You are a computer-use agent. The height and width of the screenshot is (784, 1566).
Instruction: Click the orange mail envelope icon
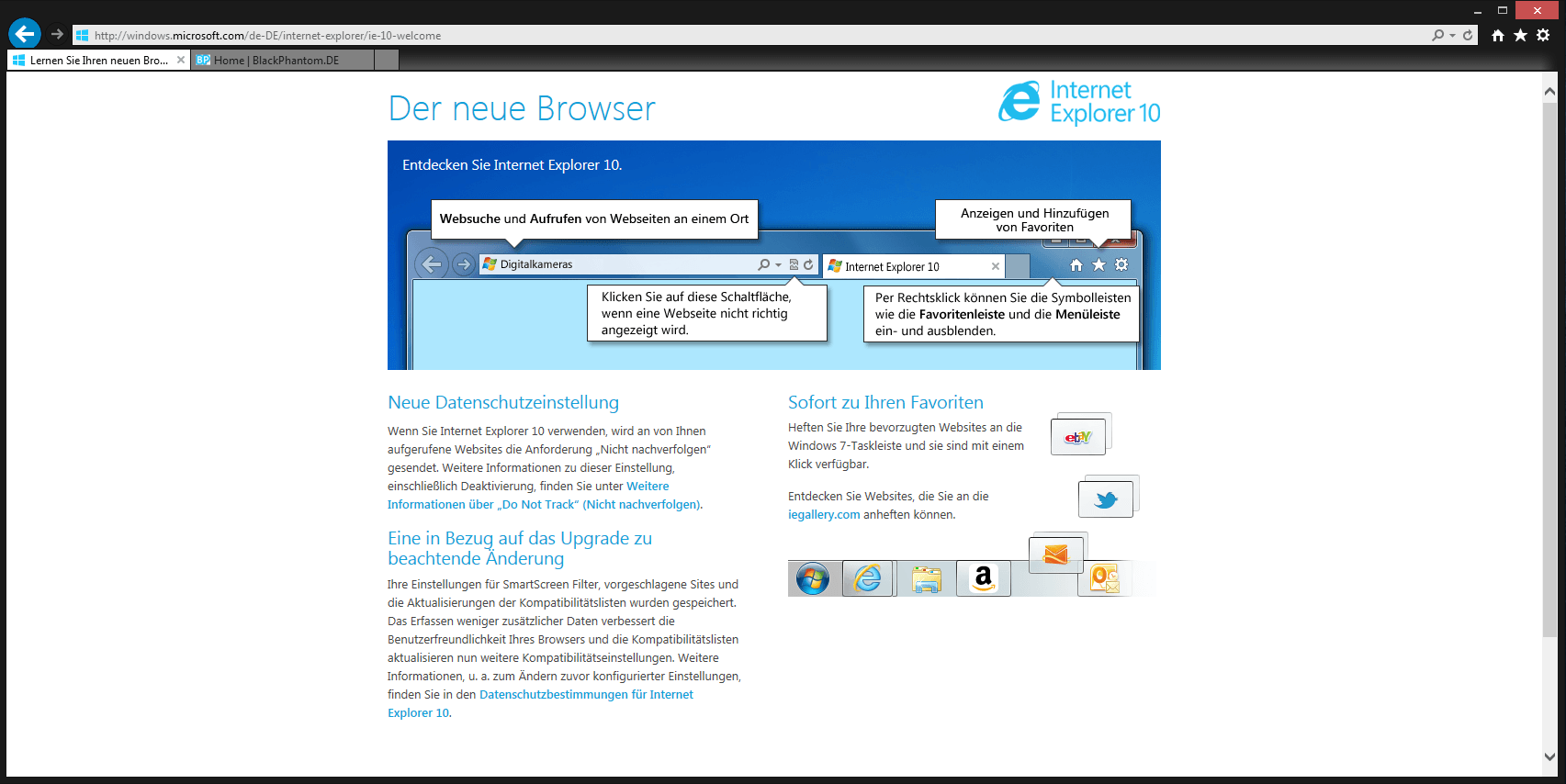point(1056,554)
